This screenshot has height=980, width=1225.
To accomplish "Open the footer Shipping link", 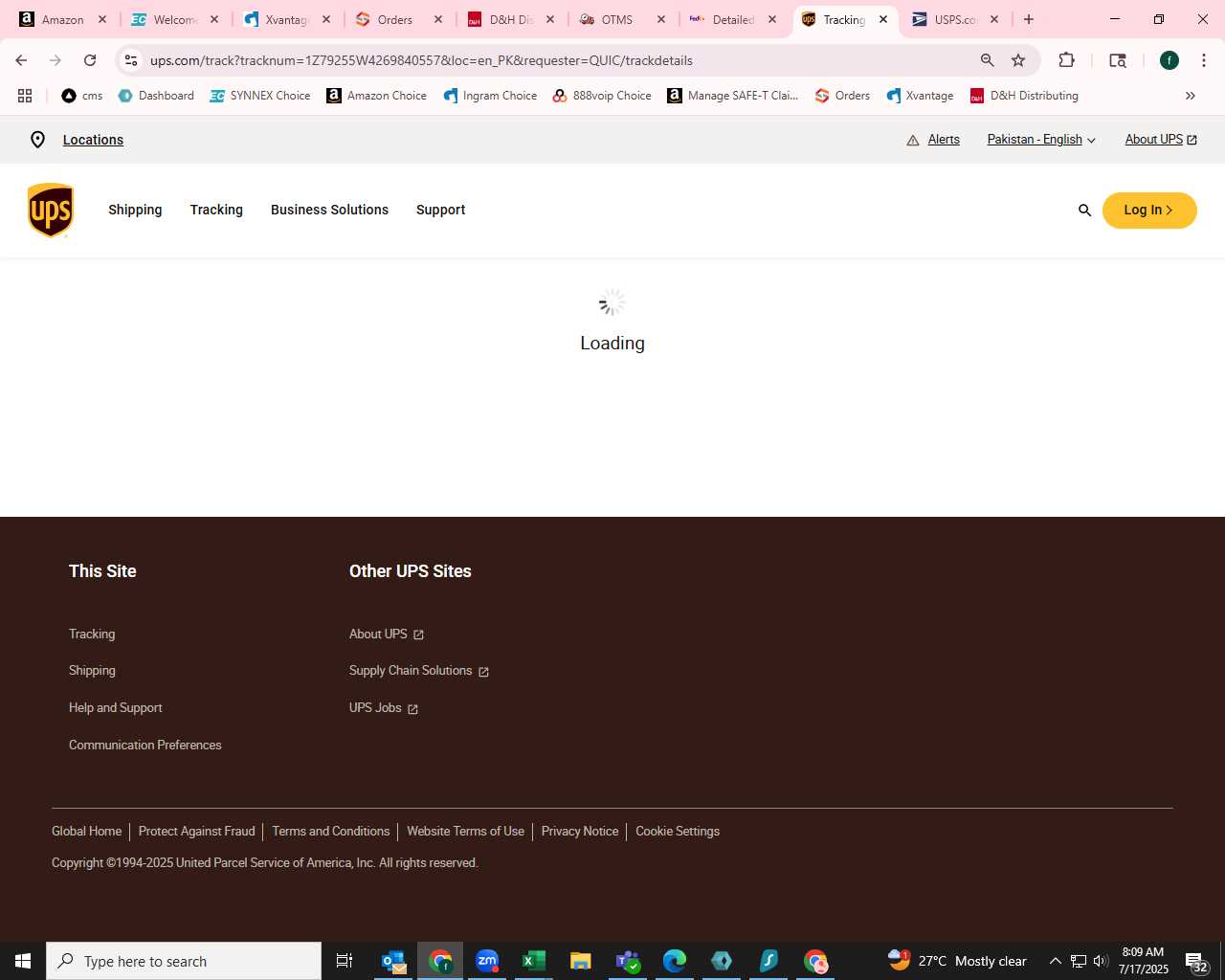I will pos(92,671).
